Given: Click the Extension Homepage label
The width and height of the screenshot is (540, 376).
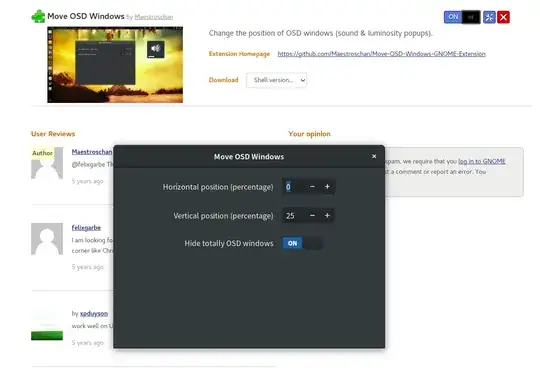Looking at the screenshot, I should pos(239,54).
